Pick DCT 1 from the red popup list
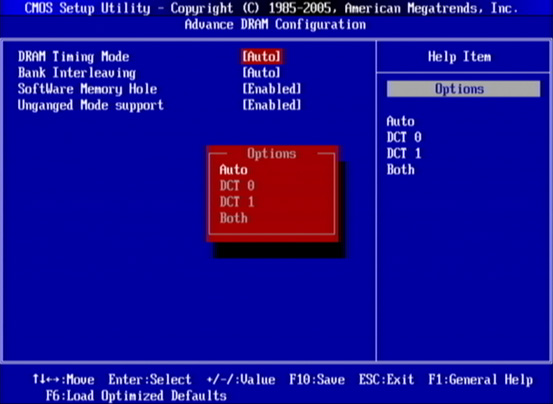This screenshot has width=553, height=404. click(x=237, y=202)
